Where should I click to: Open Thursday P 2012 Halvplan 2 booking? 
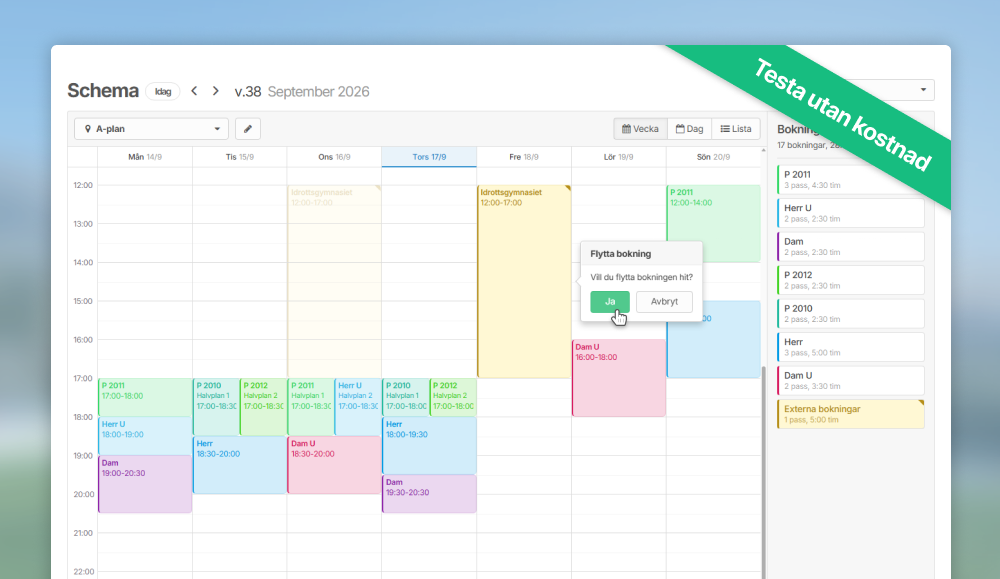click(453, 397)
